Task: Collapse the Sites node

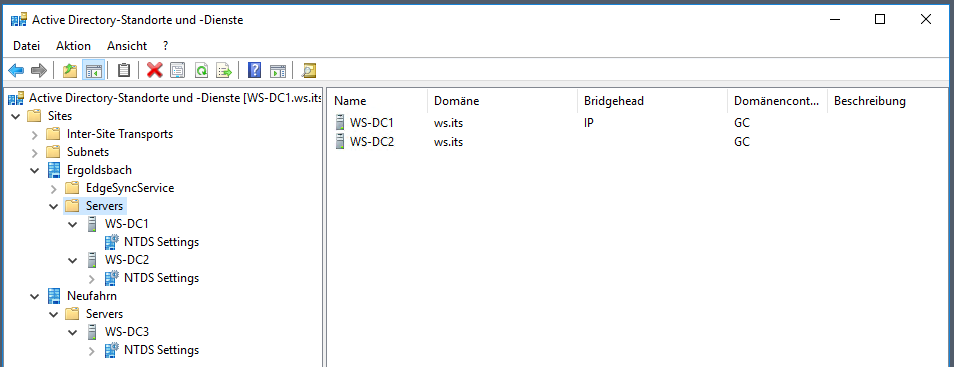Action: pos(15,116)
